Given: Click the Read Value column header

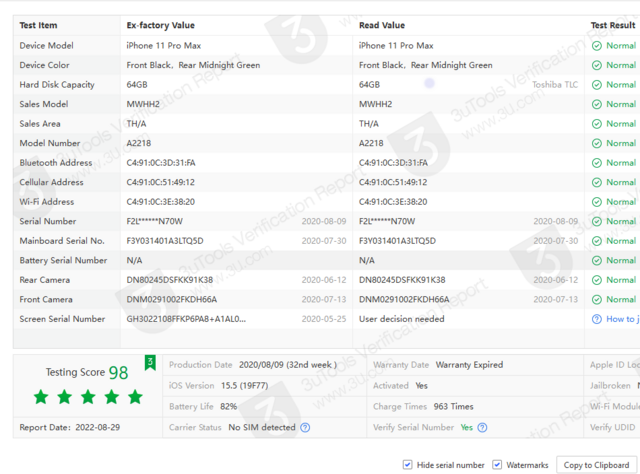Looking at the screenshot, I should click(x=382, y=25).
